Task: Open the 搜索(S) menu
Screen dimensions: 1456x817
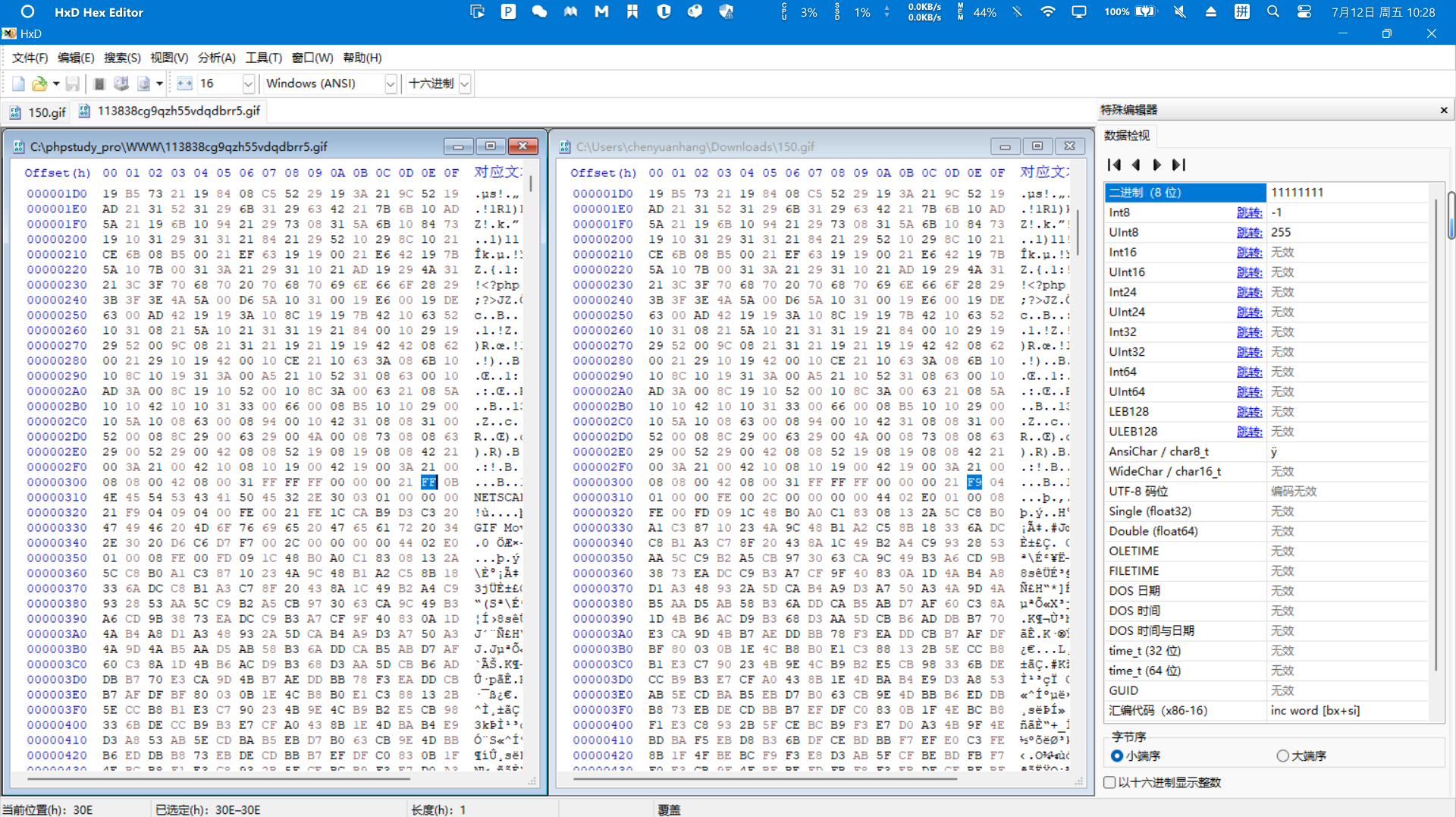Action: 122,58
